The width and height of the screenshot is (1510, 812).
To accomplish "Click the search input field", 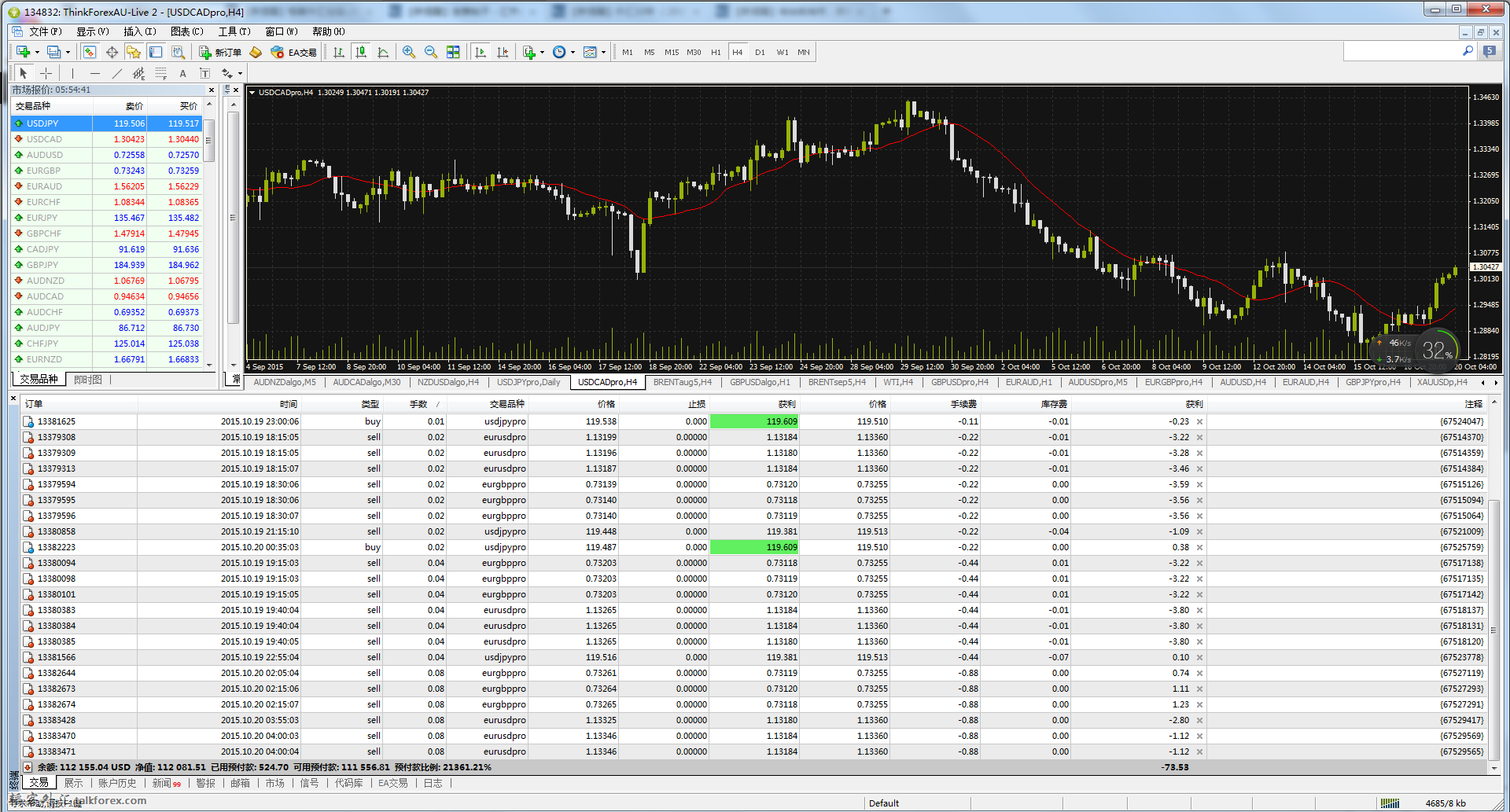I will point(1402,52).
